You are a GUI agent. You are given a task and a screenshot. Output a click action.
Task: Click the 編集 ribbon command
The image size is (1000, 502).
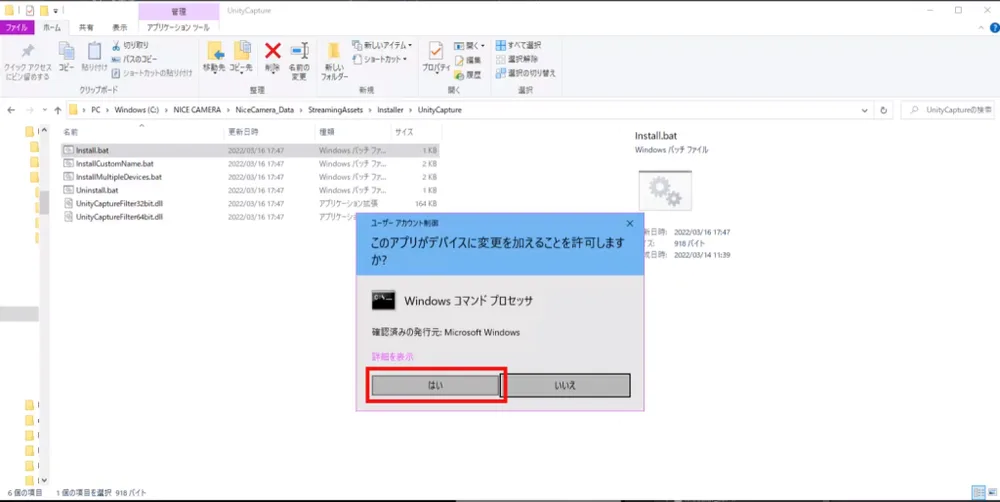click(468, 60)
